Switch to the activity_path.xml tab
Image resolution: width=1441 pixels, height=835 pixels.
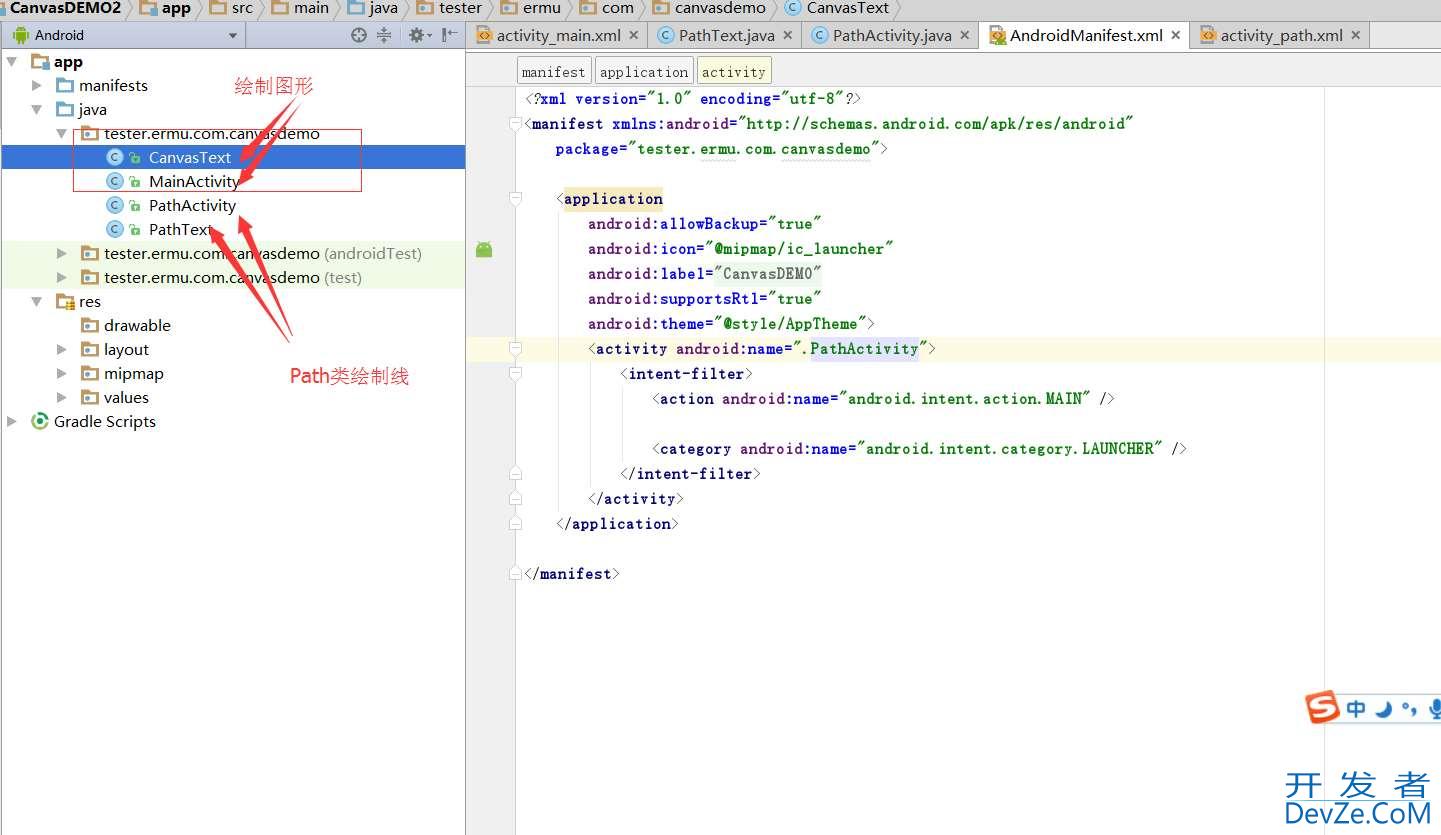1281,35
